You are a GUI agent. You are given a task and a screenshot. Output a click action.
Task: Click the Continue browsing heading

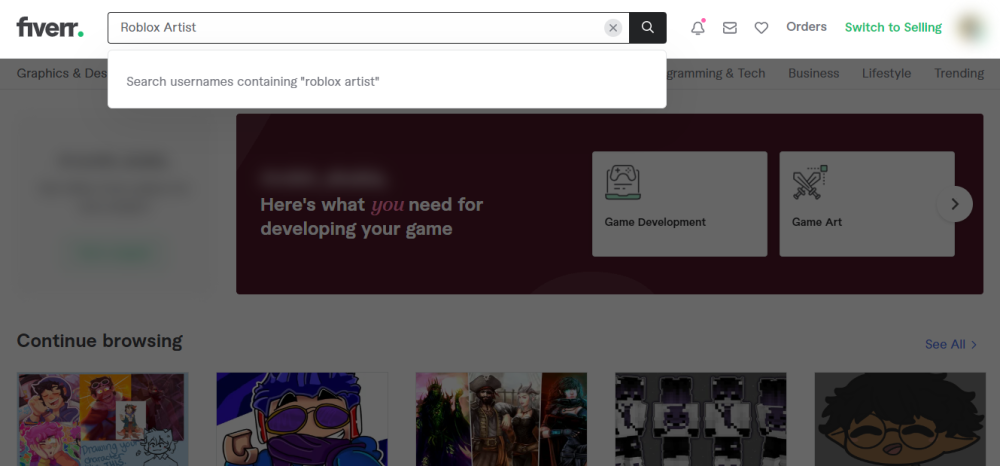click(x=99, y=341)
